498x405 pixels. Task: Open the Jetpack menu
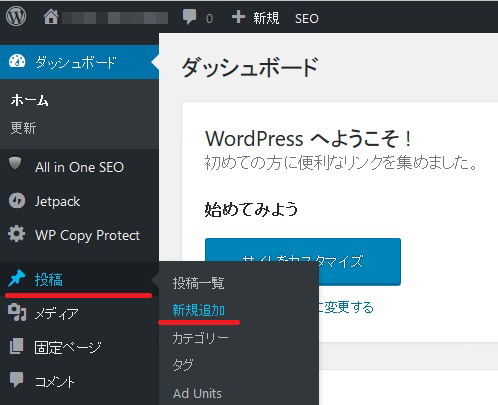[57, 201]
